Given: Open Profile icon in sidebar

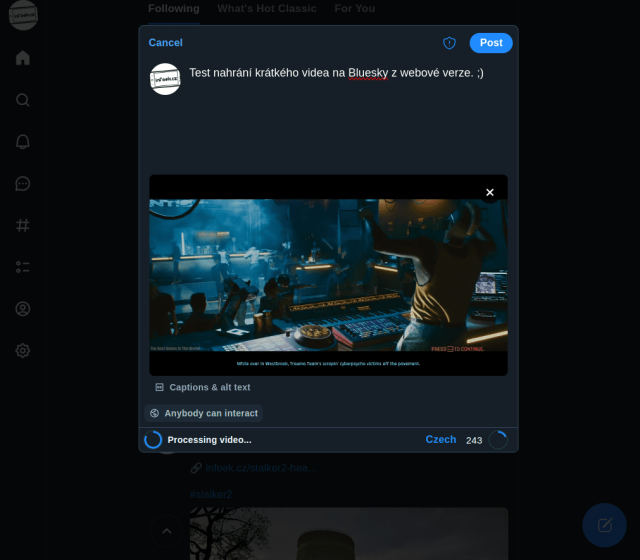Looking at the screenshot, I should [23, 309].
